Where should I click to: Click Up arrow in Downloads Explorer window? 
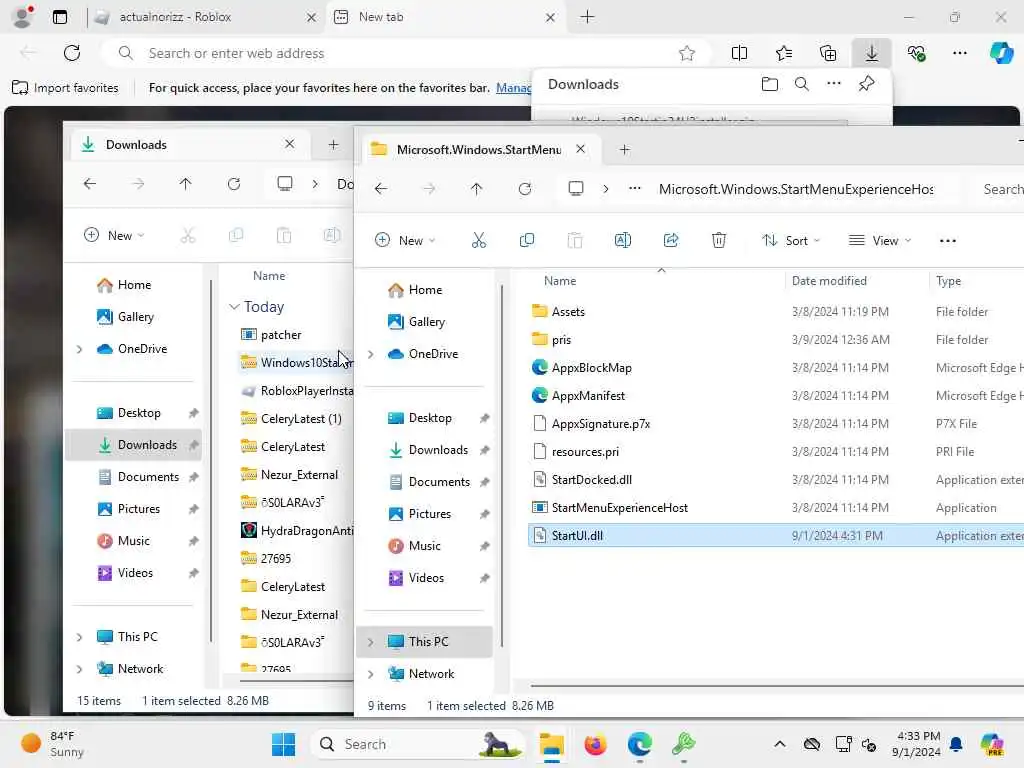(x=185, y=184)
